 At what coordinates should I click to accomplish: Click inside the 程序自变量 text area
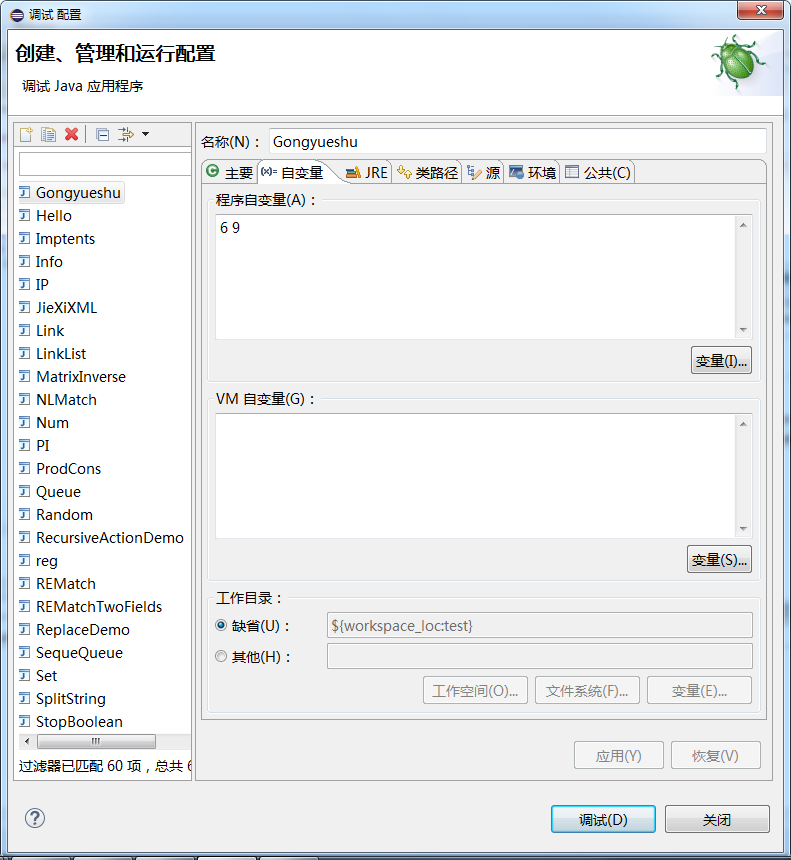click(x=475, y=277)
